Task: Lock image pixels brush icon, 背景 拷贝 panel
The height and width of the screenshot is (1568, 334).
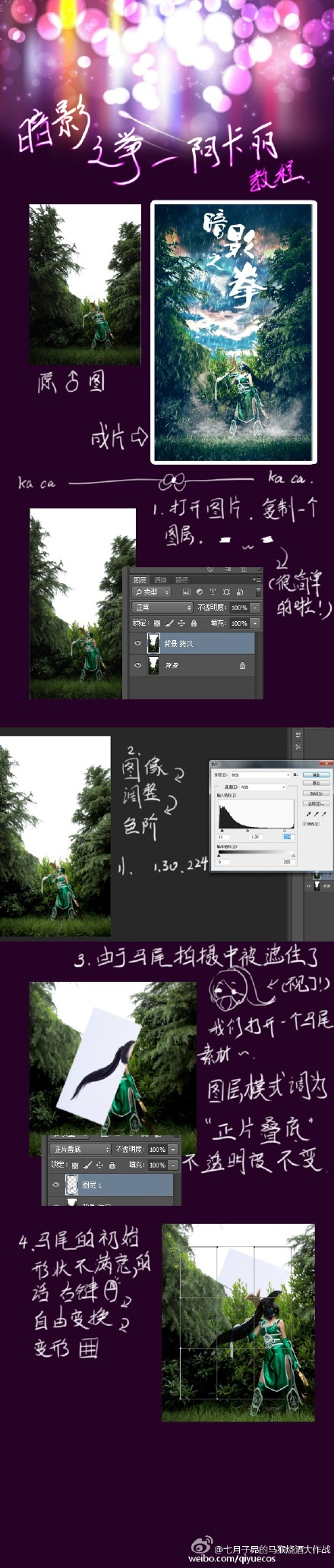Action: 169,623
